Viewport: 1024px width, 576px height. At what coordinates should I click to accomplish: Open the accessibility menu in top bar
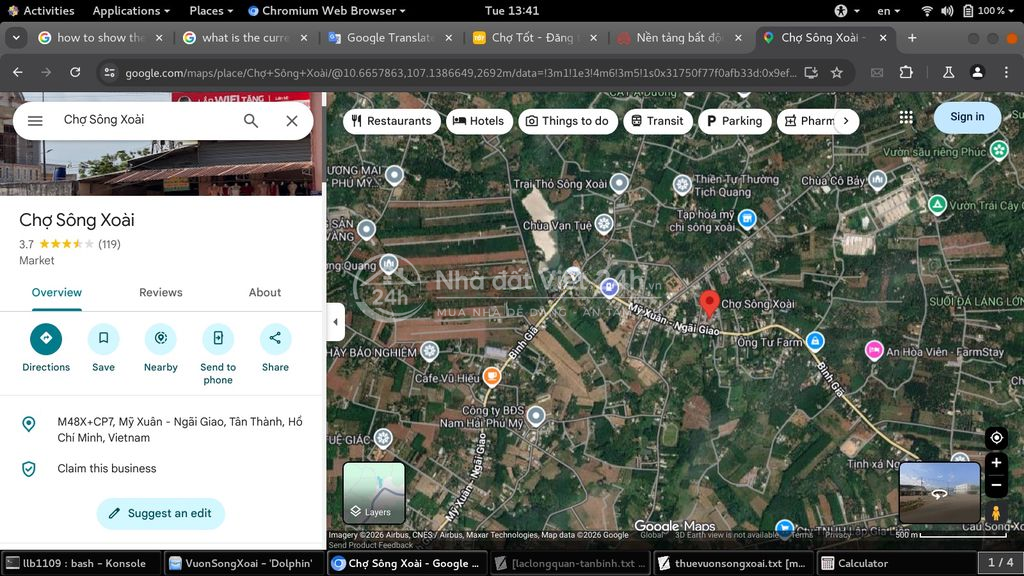pos(846,10)
